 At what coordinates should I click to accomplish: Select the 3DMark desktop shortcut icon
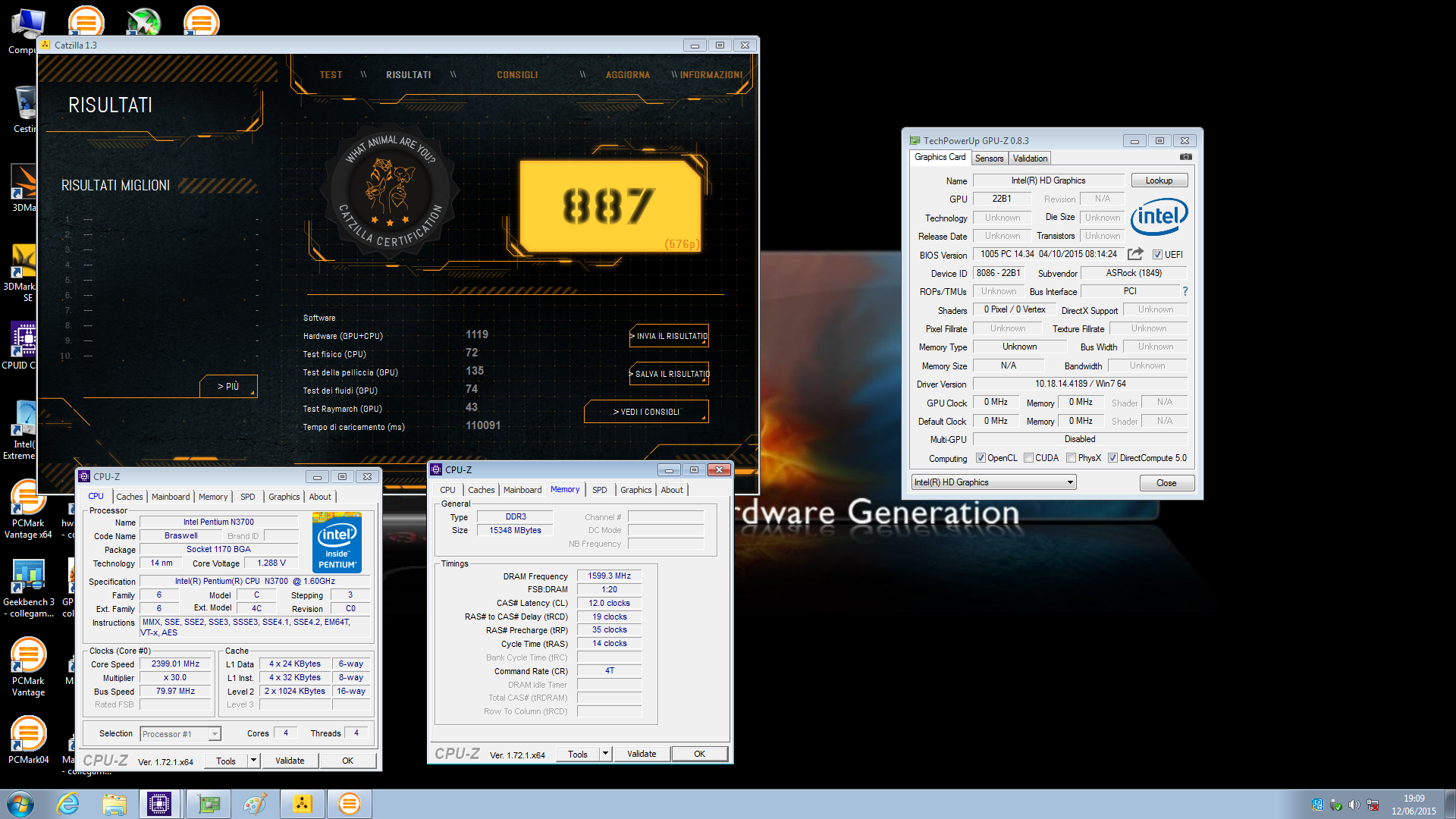[x=24, y=188]
